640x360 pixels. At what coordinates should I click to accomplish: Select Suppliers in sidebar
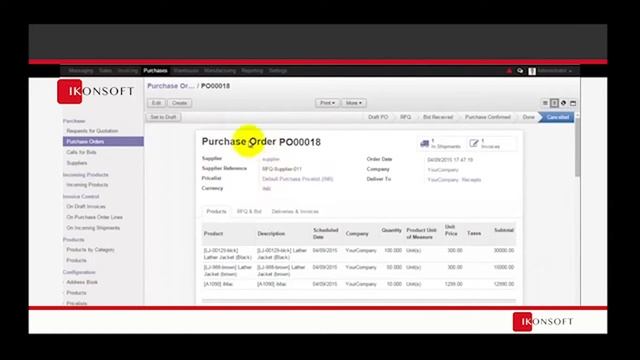[x=77, y=163]
